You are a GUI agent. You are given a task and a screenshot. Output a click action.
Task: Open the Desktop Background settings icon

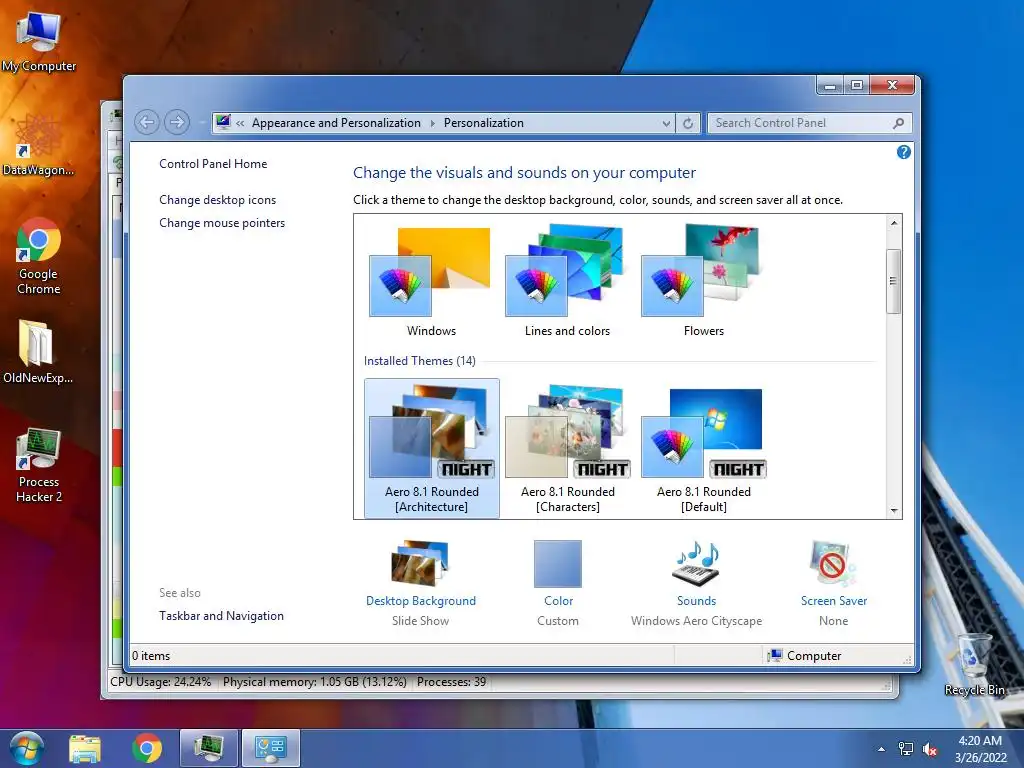(x=420, y=564)
